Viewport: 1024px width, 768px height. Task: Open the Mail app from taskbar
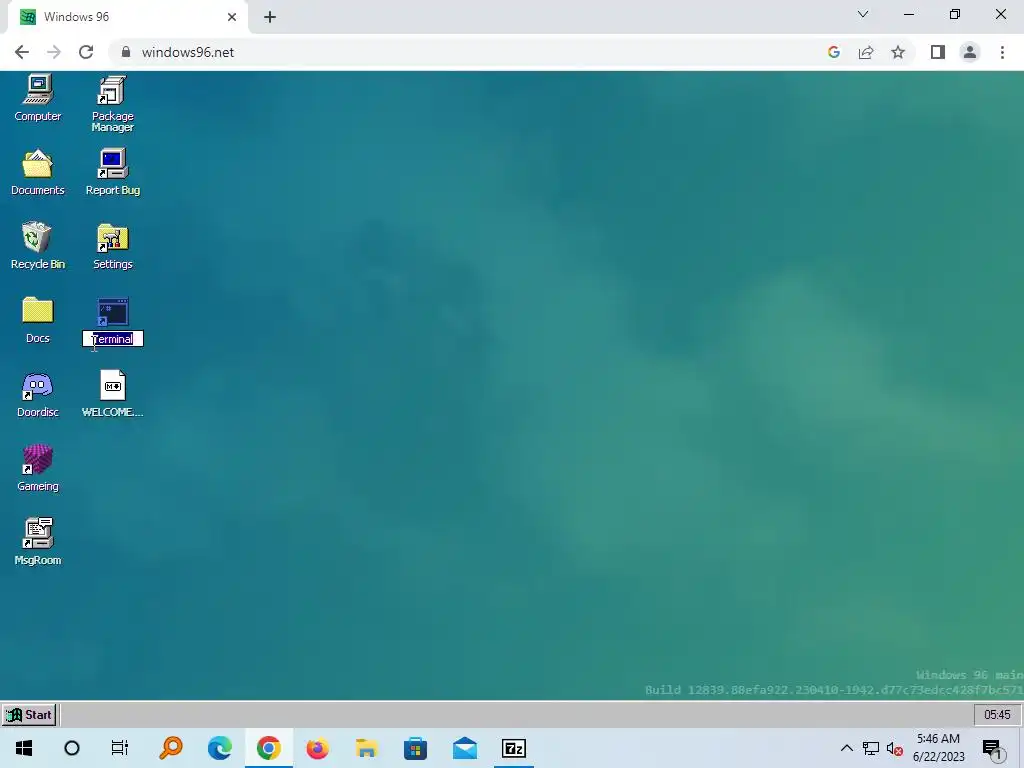(x=464, y=748)
